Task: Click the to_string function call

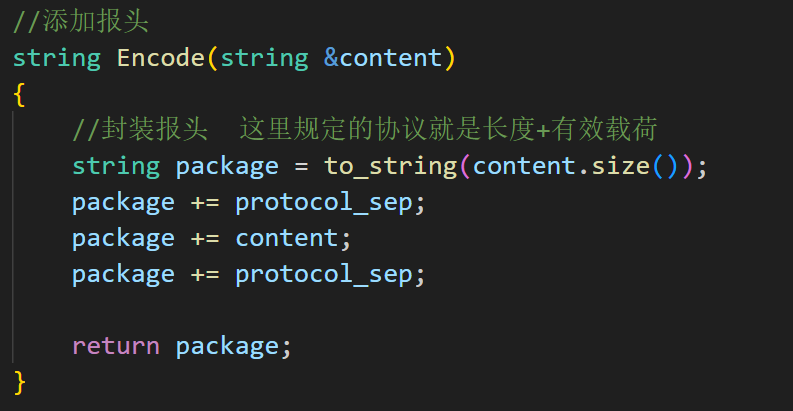Action: pyautogui.click(x=390, y=165)
